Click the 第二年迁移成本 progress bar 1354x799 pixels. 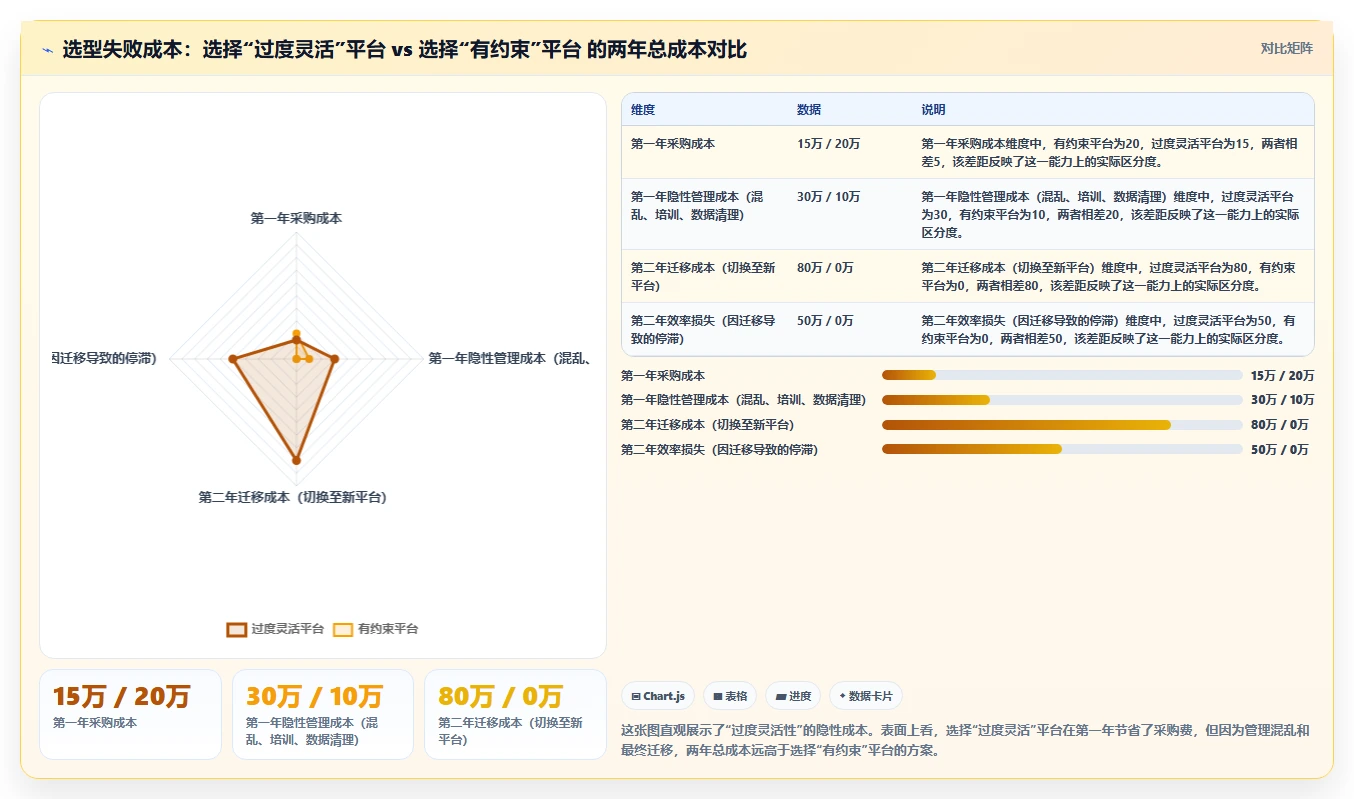point(1062,425)
